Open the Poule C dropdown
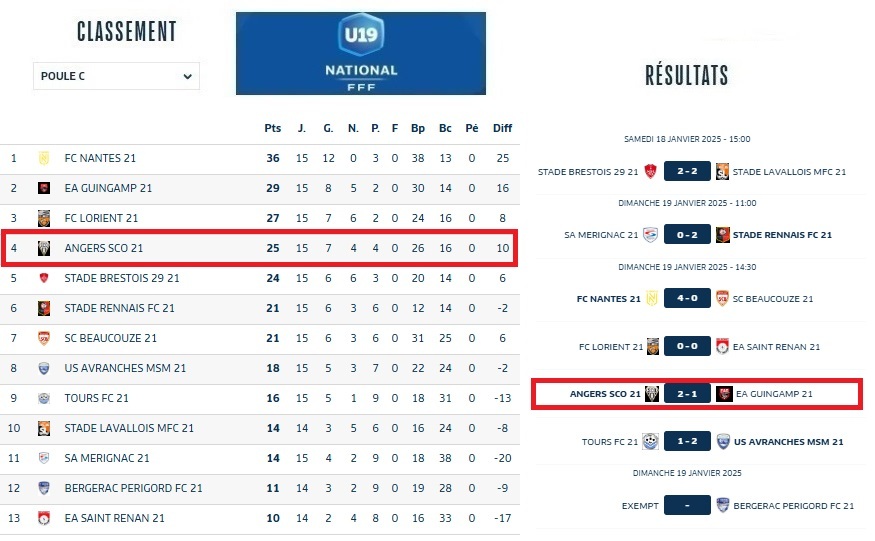The height and width of the screenshot is (541, 875). 116,76
